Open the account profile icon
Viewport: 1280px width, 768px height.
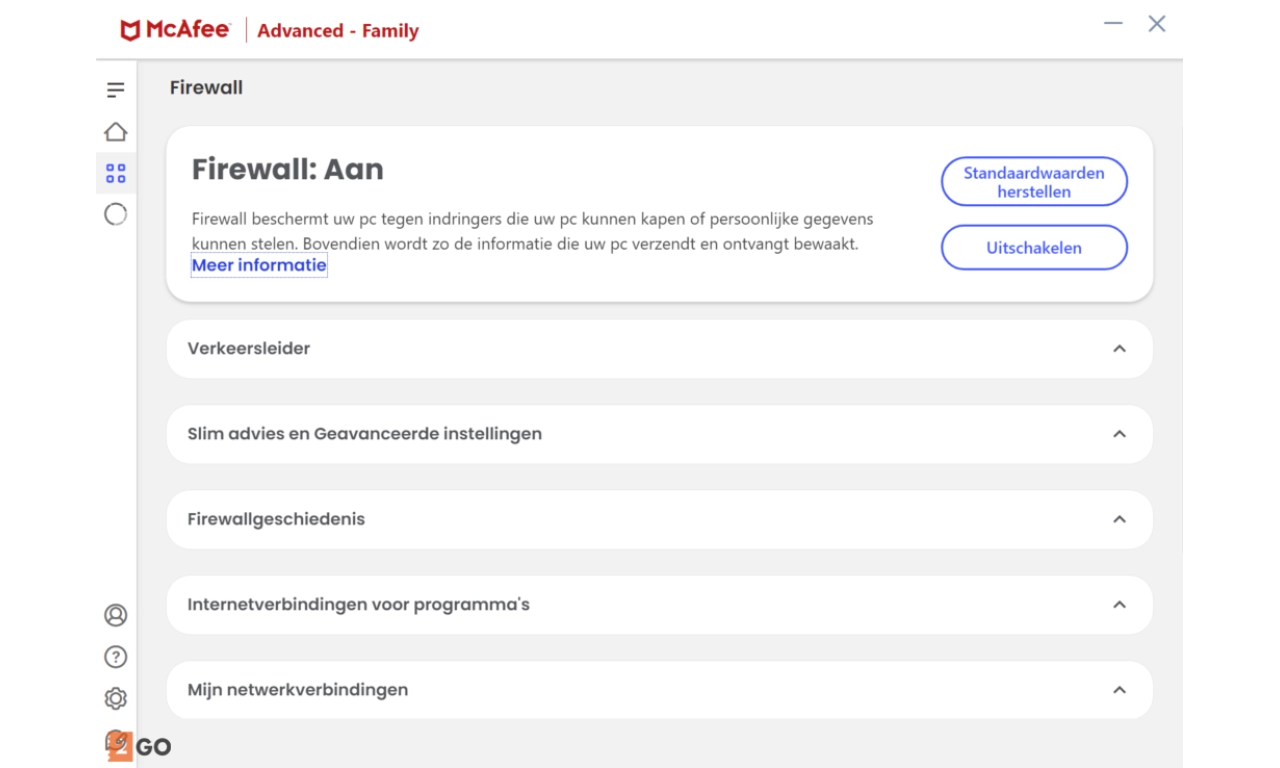(116, 615)
